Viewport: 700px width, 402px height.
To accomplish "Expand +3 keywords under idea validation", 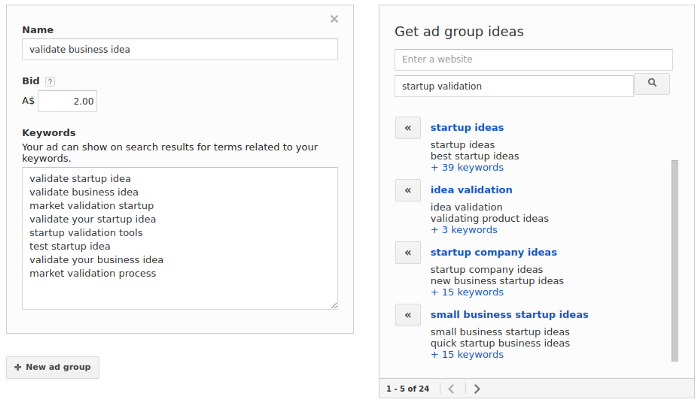I will 464,230.
